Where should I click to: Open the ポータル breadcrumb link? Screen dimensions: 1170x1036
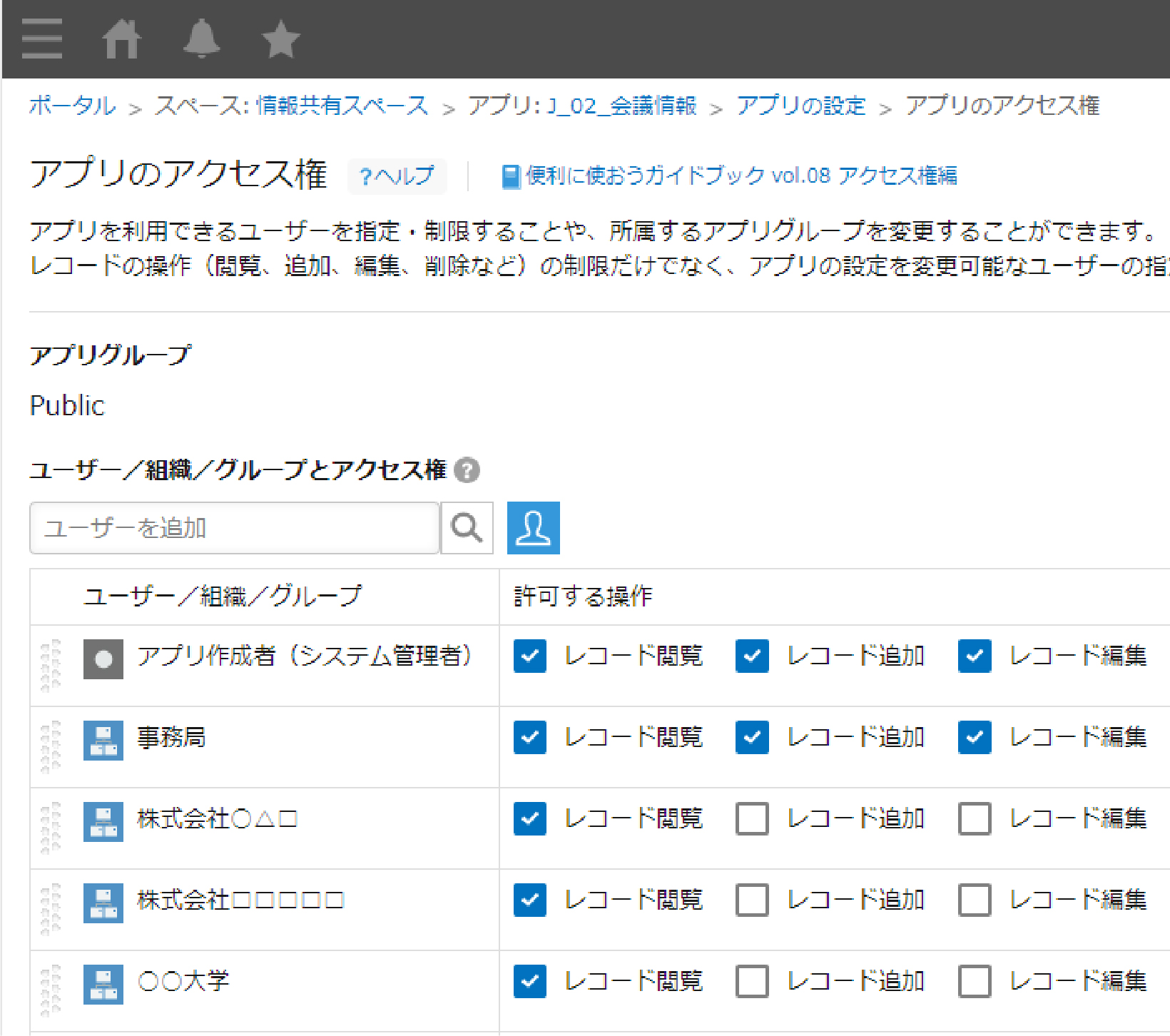click(x=72, y=106)
